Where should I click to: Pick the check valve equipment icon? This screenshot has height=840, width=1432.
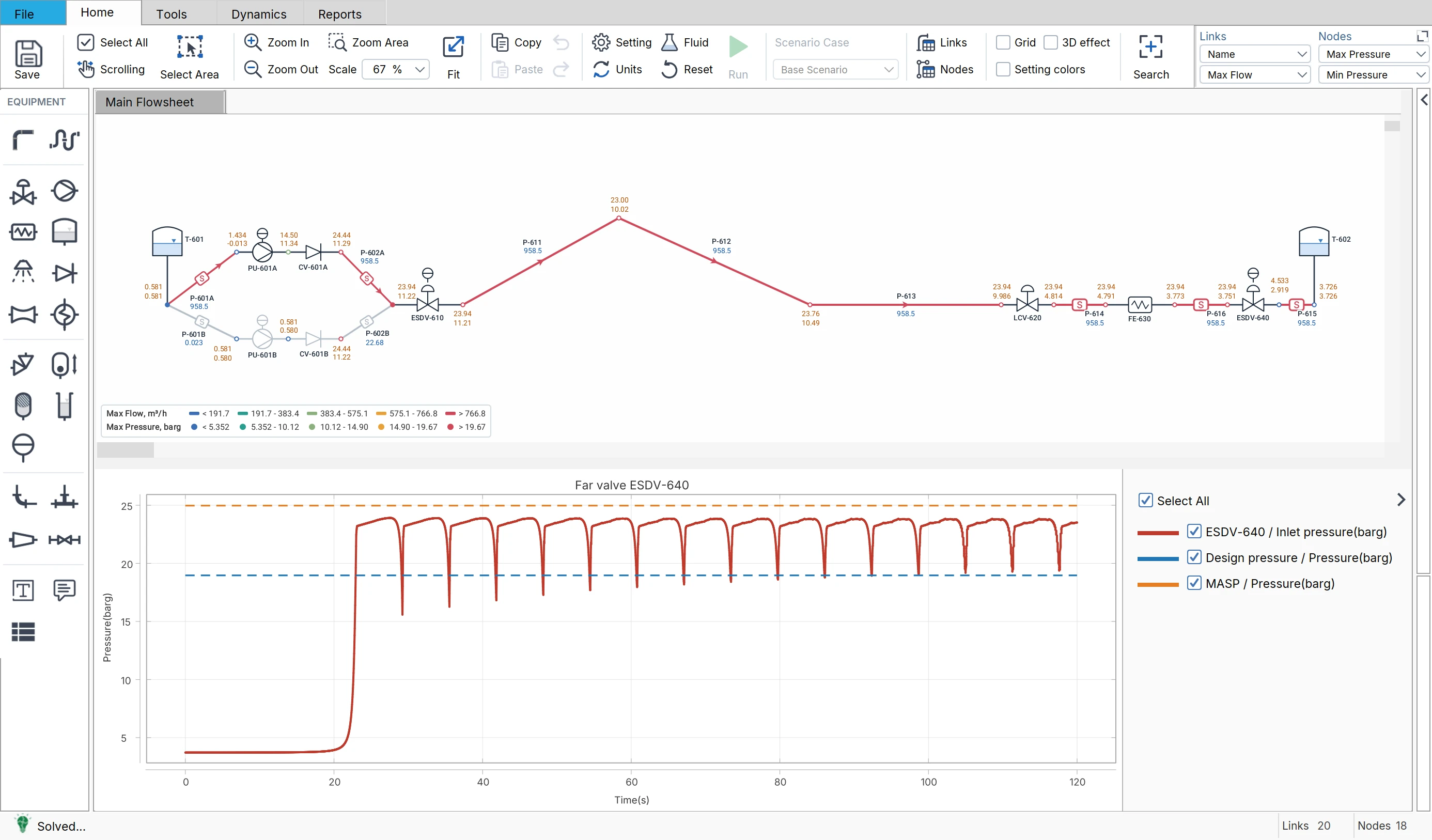[x=64, y=273]
